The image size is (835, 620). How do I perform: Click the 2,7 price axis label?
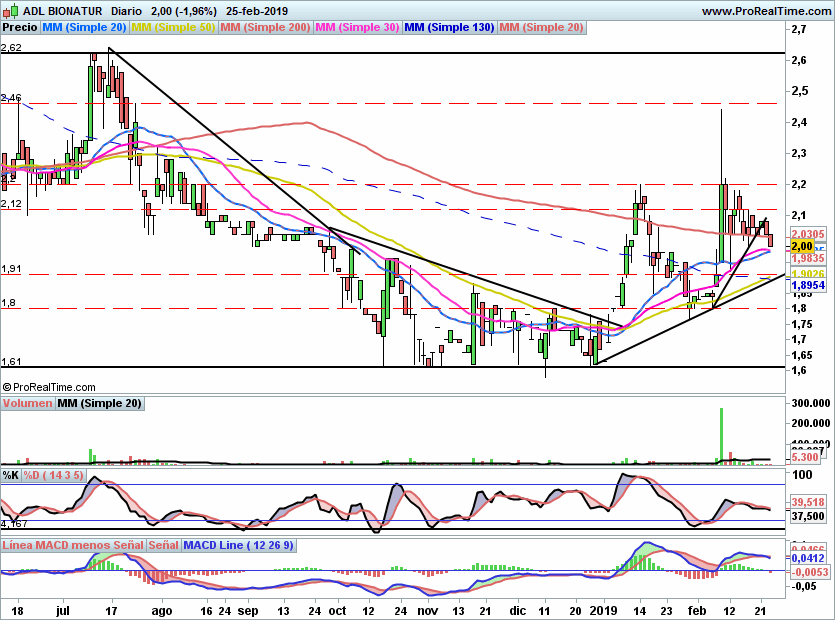pos(799,29)
